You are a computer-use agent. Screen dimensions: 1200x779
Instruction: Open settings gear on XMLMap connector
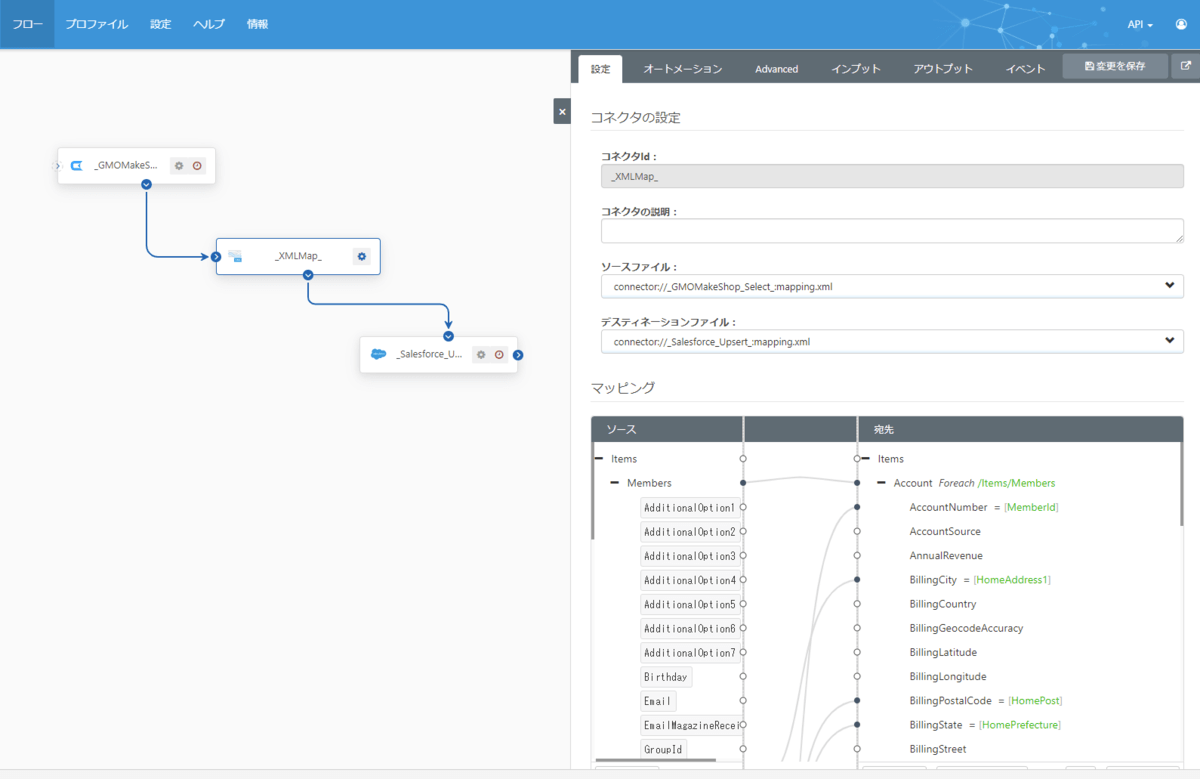click(361, 257)
